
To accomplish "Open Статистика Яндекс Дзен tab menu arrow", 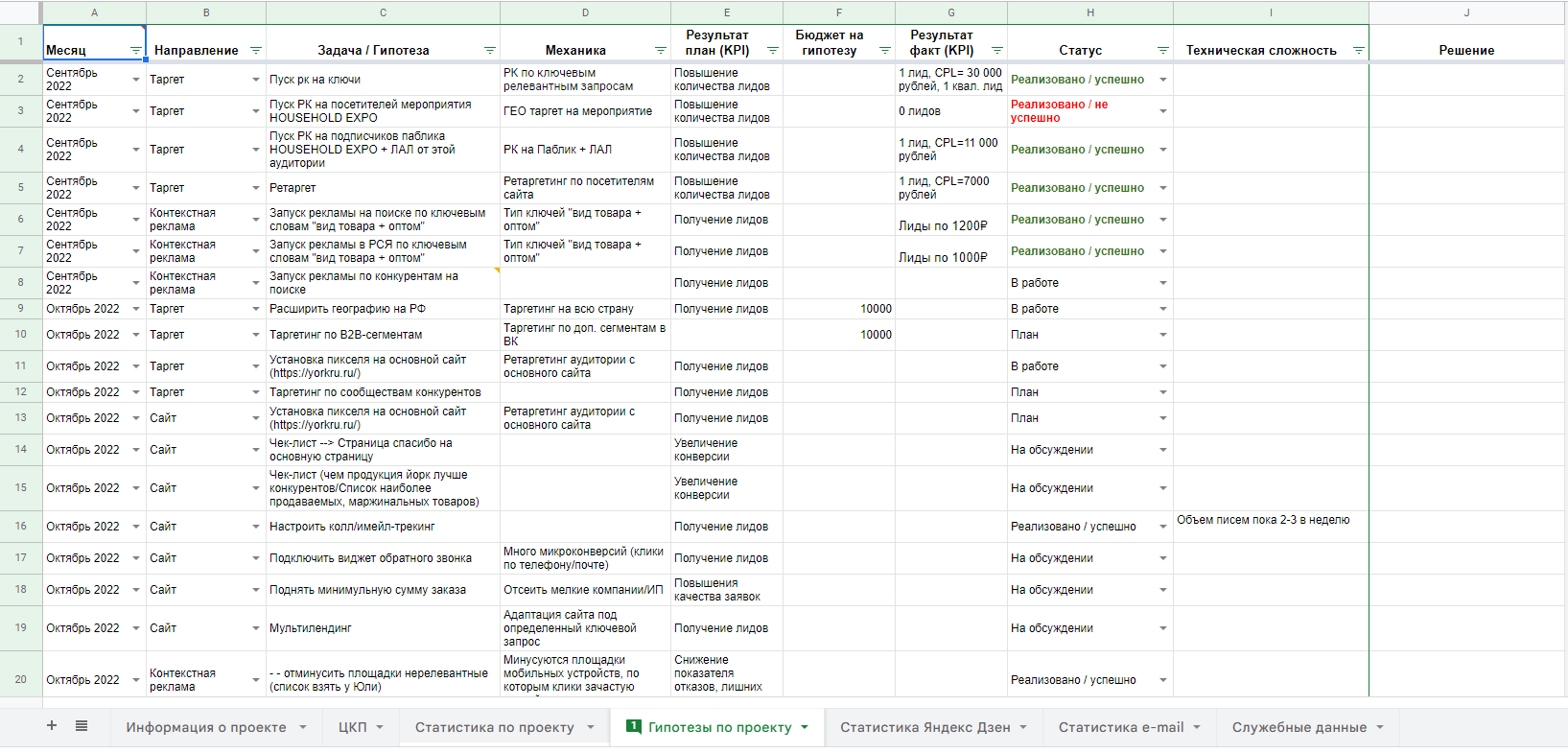I will (x=1023, y=727).
